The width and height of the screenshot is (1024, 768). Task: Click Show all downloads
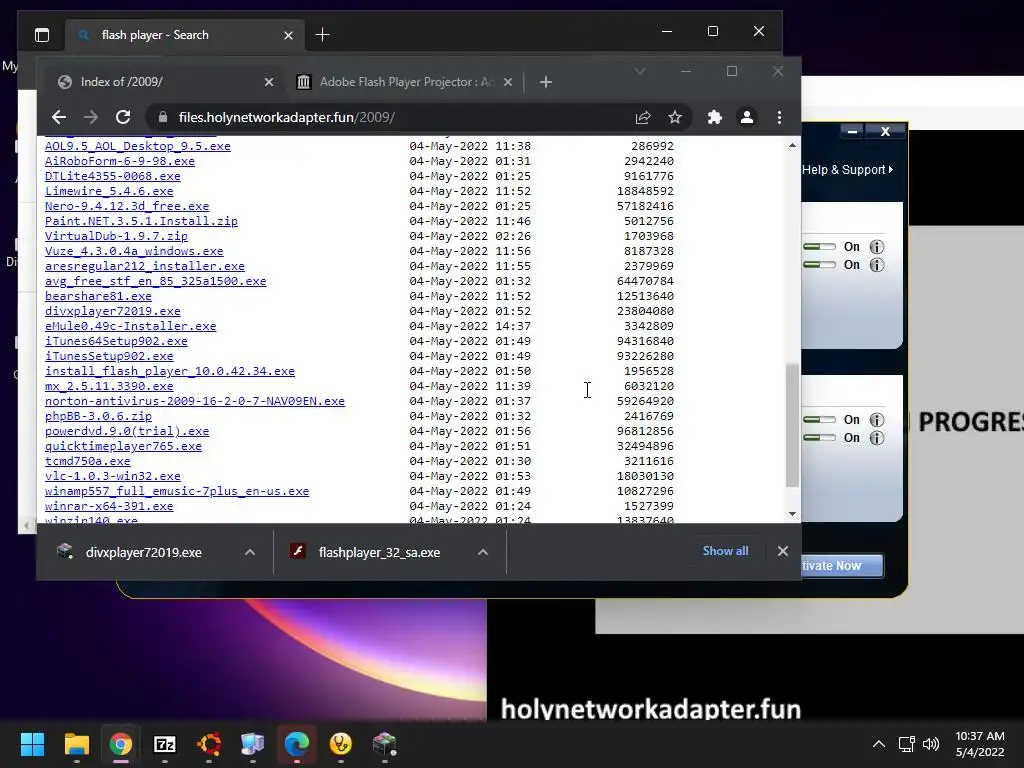pyautogui.click(x=725, y=551)
